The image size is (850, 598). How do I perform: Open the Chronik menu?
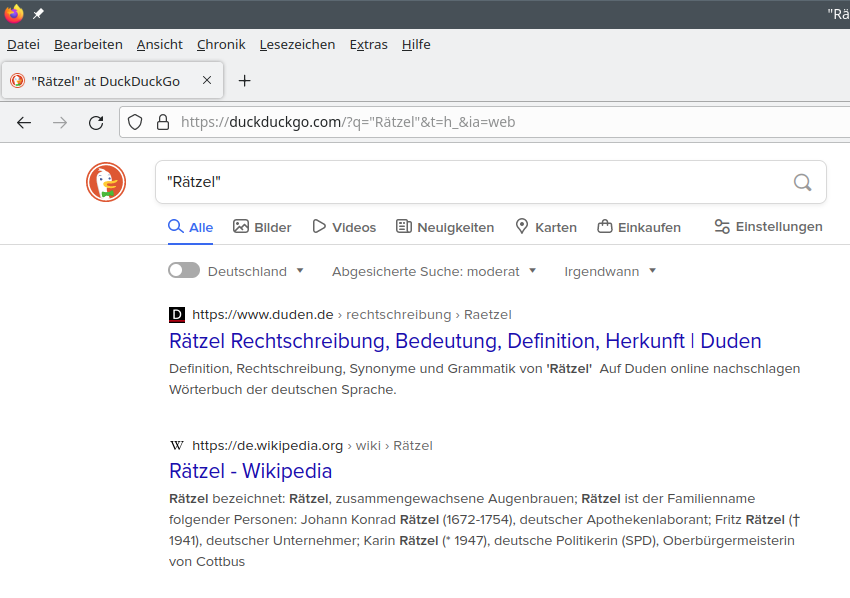click(x=221, y=44)
